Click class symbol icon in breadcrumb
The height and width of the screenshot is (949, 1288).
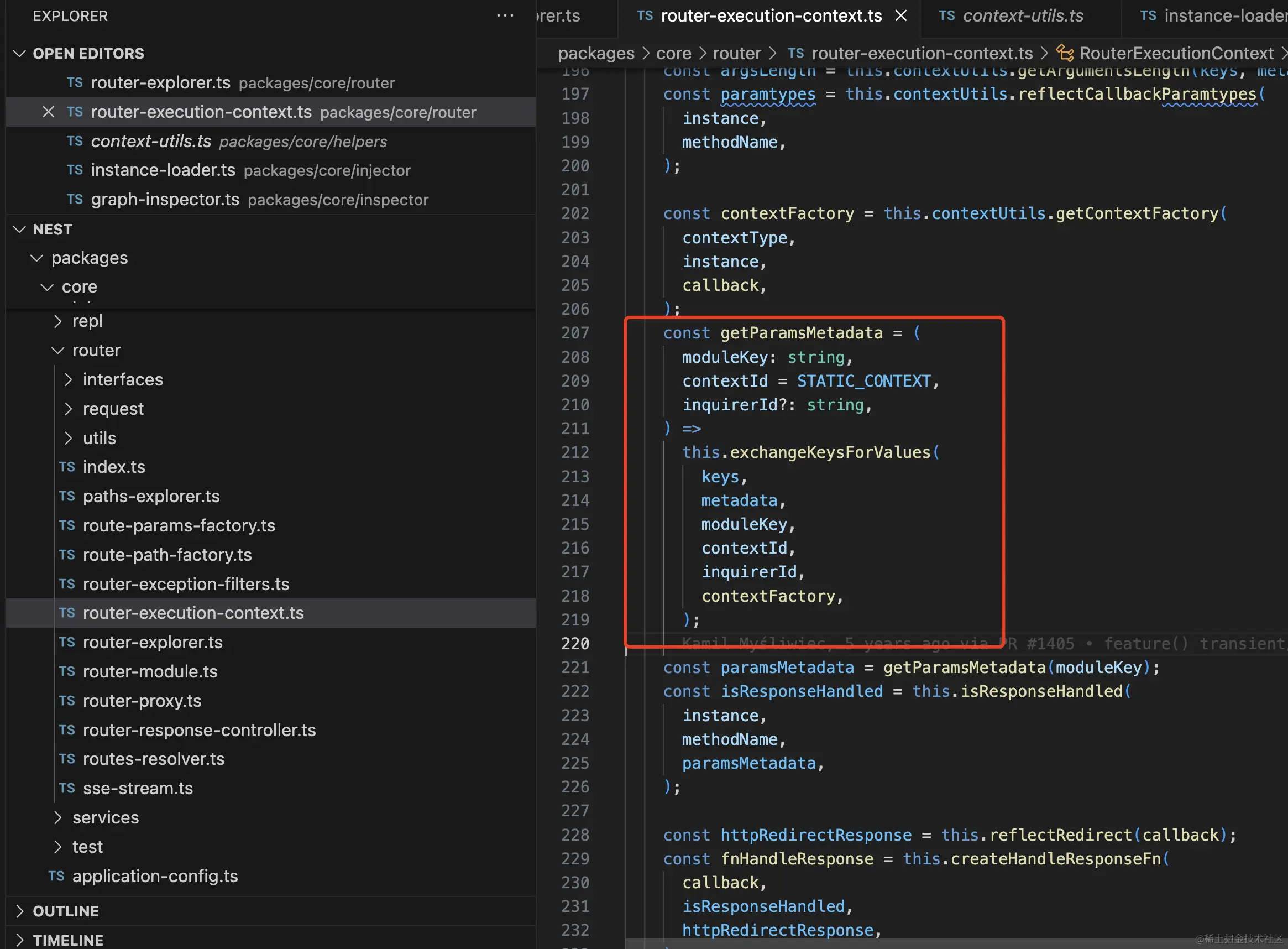pos(1065,53)
